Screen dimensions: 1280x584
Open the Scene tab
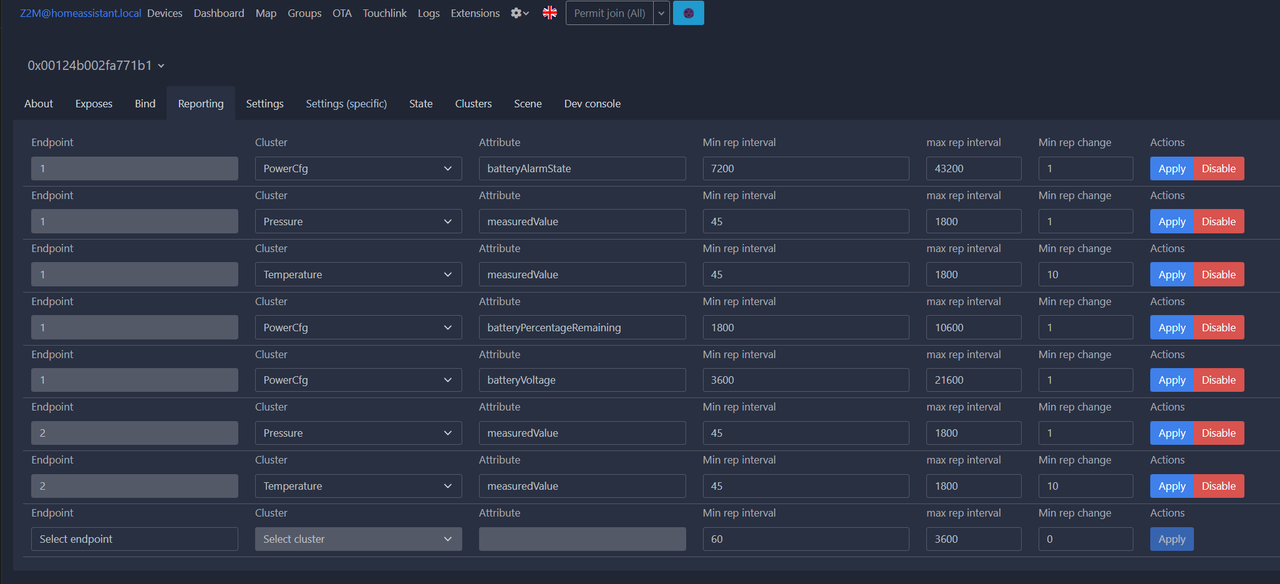528,103
